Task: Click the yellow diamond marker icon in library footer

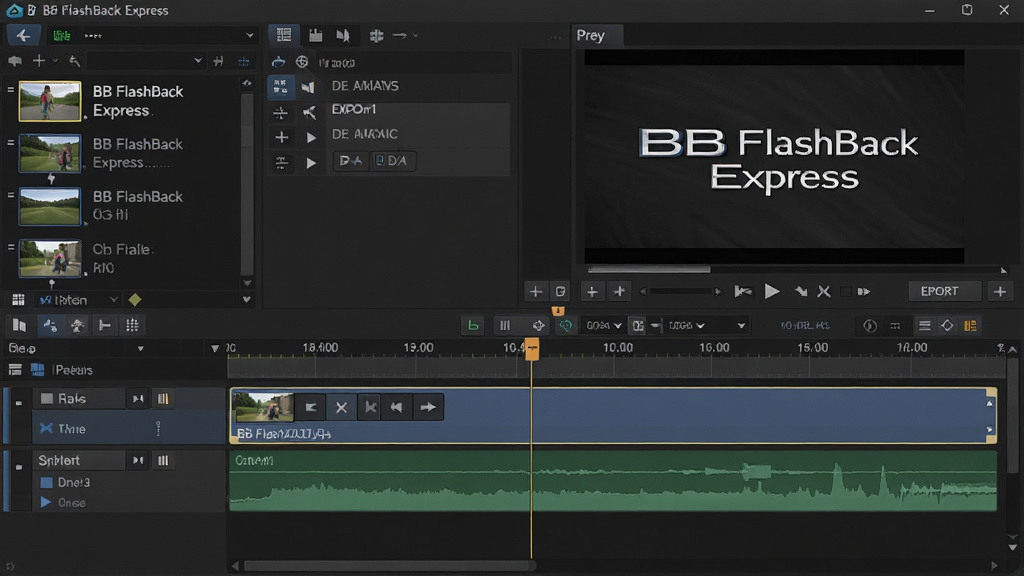Action: [x=135, y=300]
